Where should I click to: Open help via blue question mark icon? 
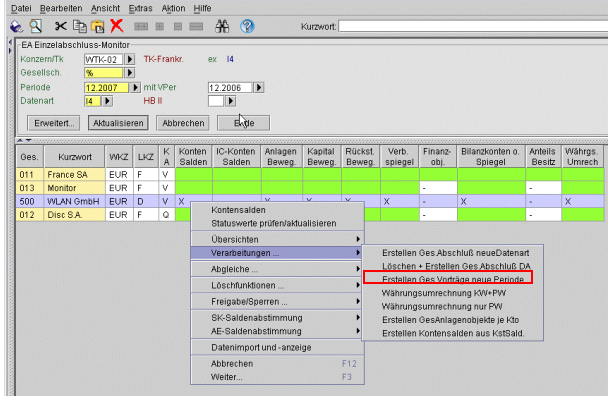[247, 26]
